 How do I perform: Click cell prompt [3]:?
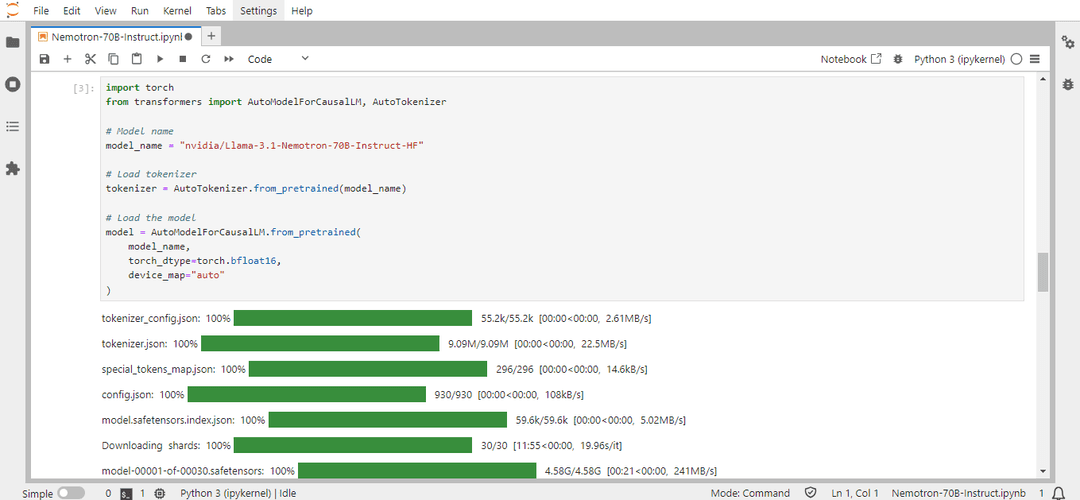click(x=85, y=88)
